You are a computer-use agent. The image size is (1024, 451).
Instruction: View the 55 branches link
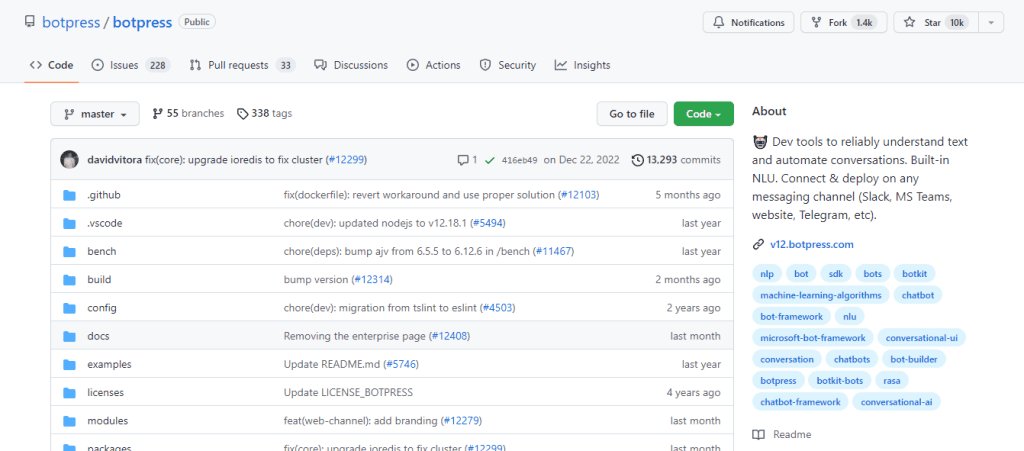click(188, 114)
